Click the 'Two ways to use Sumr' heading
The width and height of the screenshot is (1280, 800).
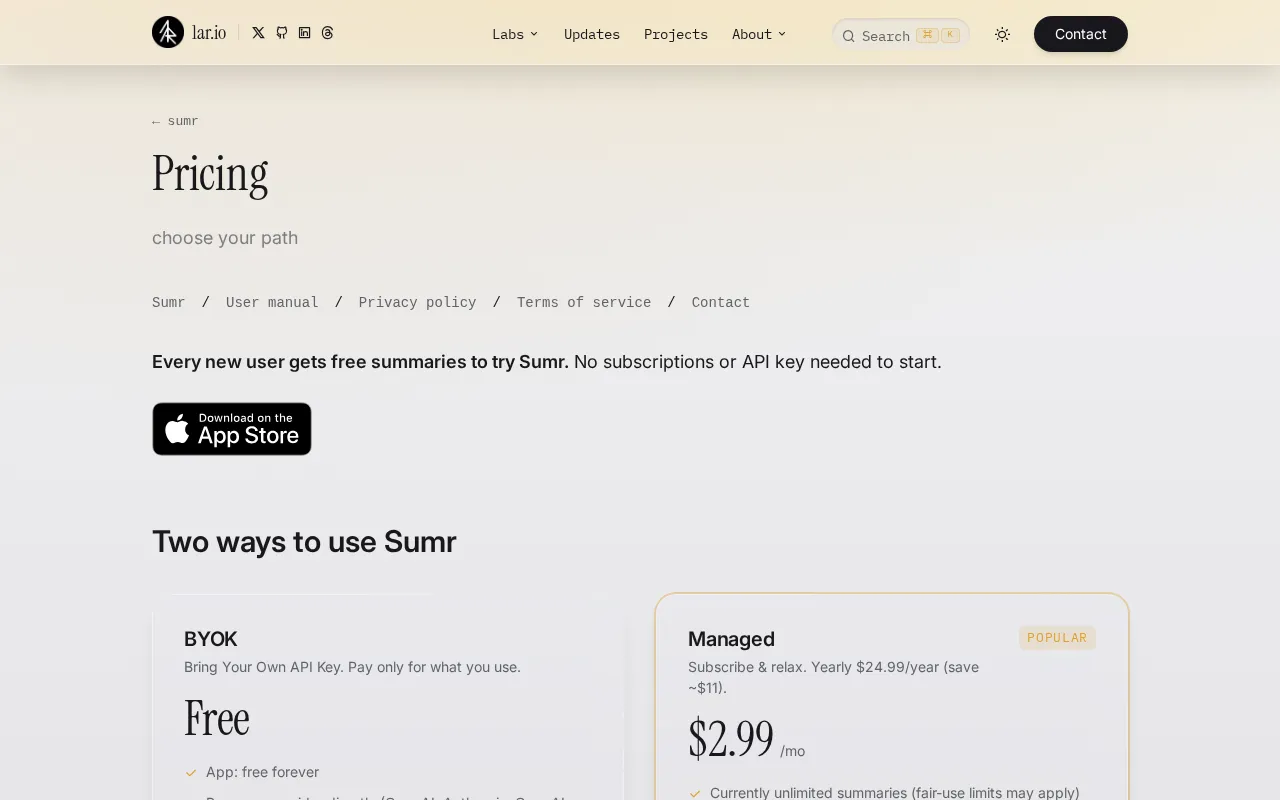point(304,541)
